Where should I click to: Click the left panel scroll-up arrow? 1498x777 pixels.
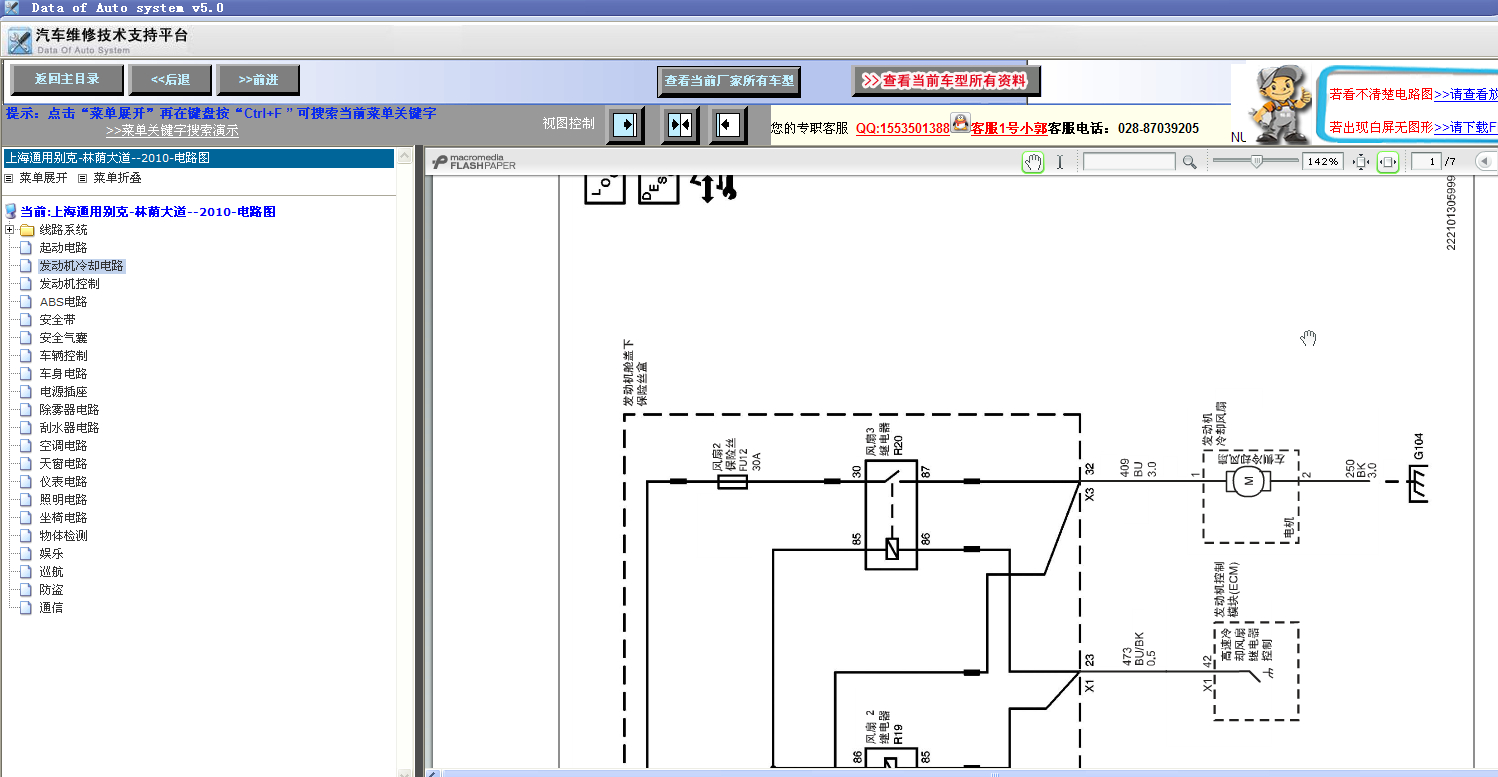[x=405, y=157]
